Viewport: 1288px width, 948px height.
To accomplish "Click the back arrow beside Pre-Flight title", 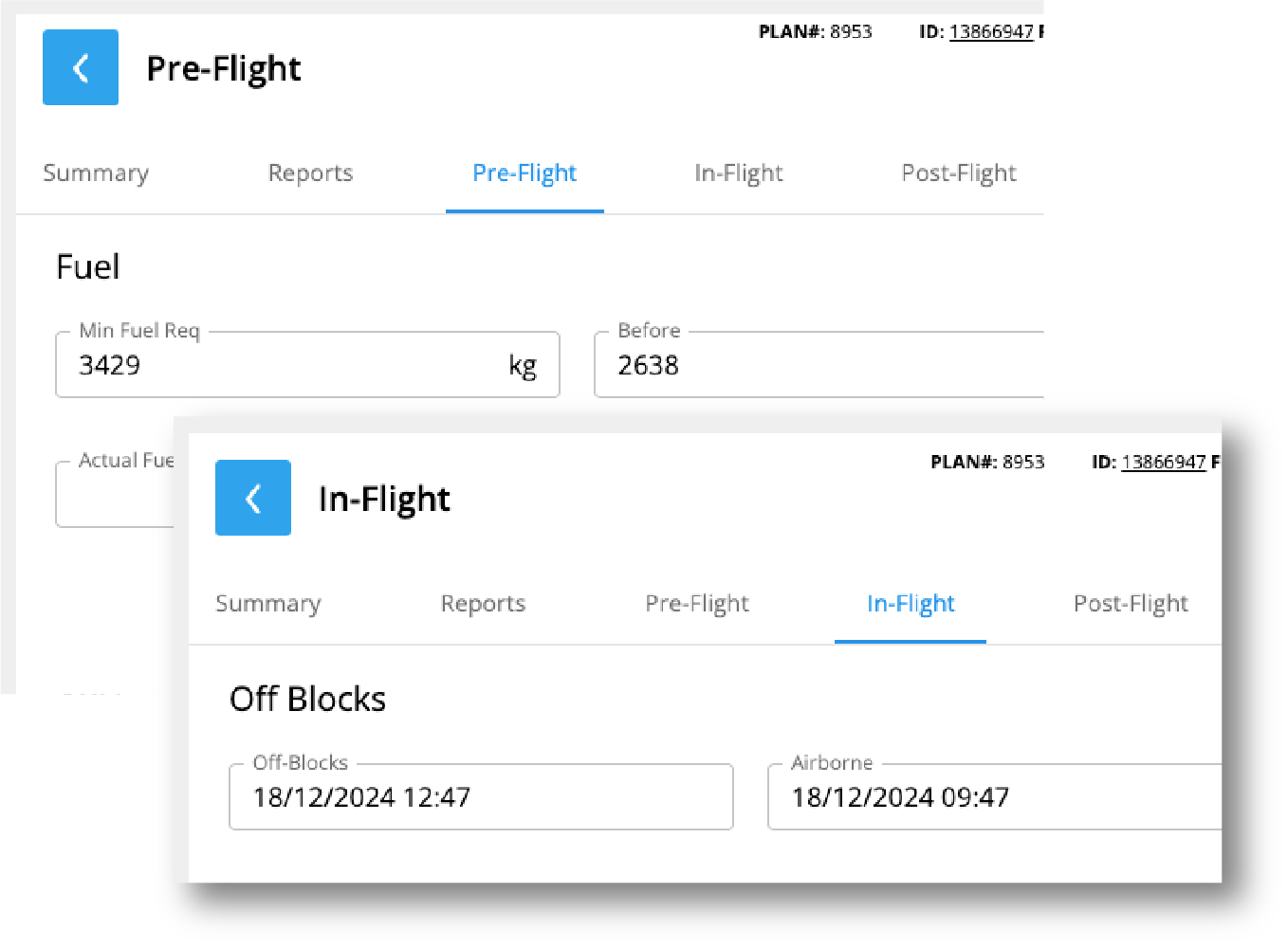I will click(81, 67).
